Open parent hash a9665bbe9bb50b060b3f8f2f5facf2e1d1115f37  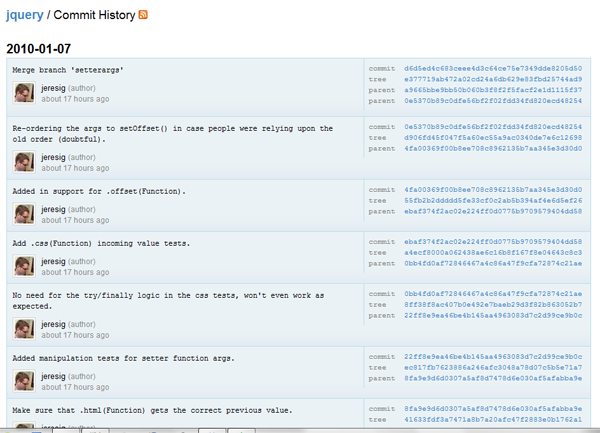pyautogui.click(x=493, y=90)
